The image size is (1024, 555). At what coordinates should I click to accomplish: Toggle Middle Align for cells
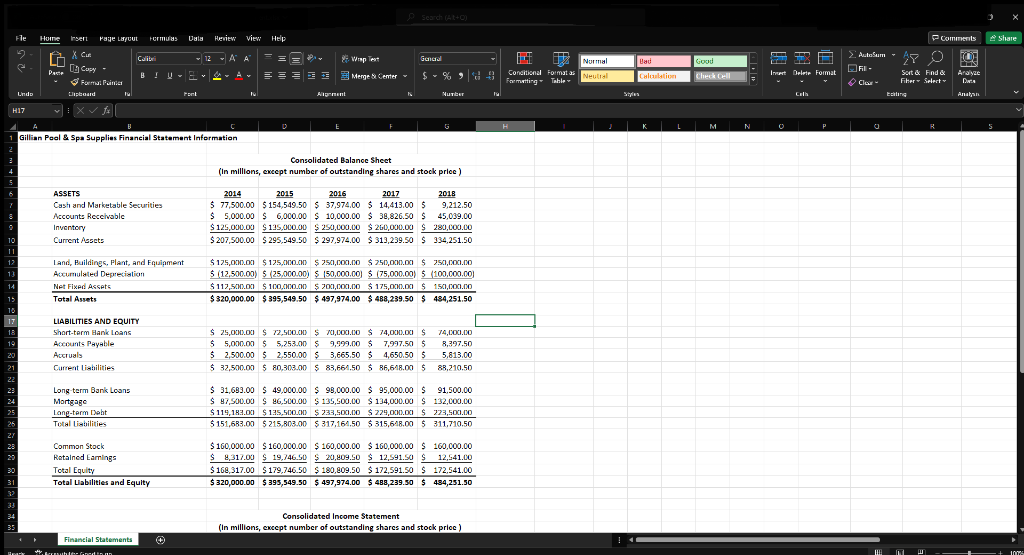point(282,59)
